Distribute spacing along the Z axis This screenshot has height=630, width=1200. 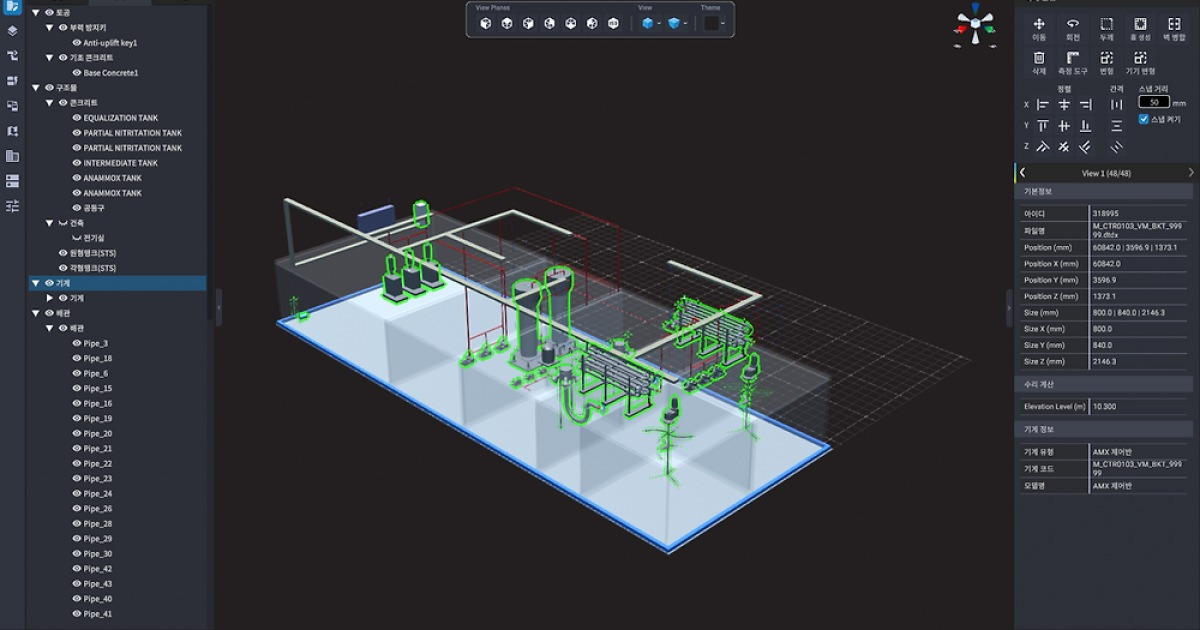1117,147
